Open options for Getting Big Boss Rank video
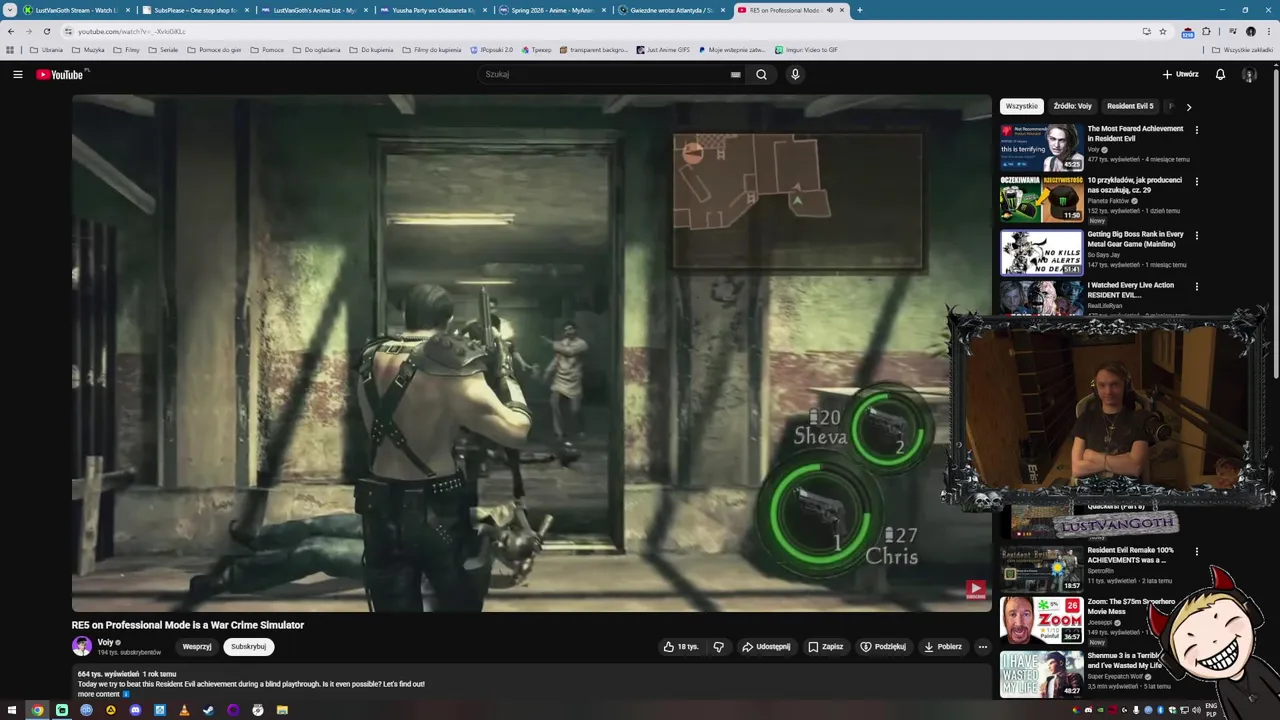This screenshot has width=1280, height=720. click(1196, 235)
